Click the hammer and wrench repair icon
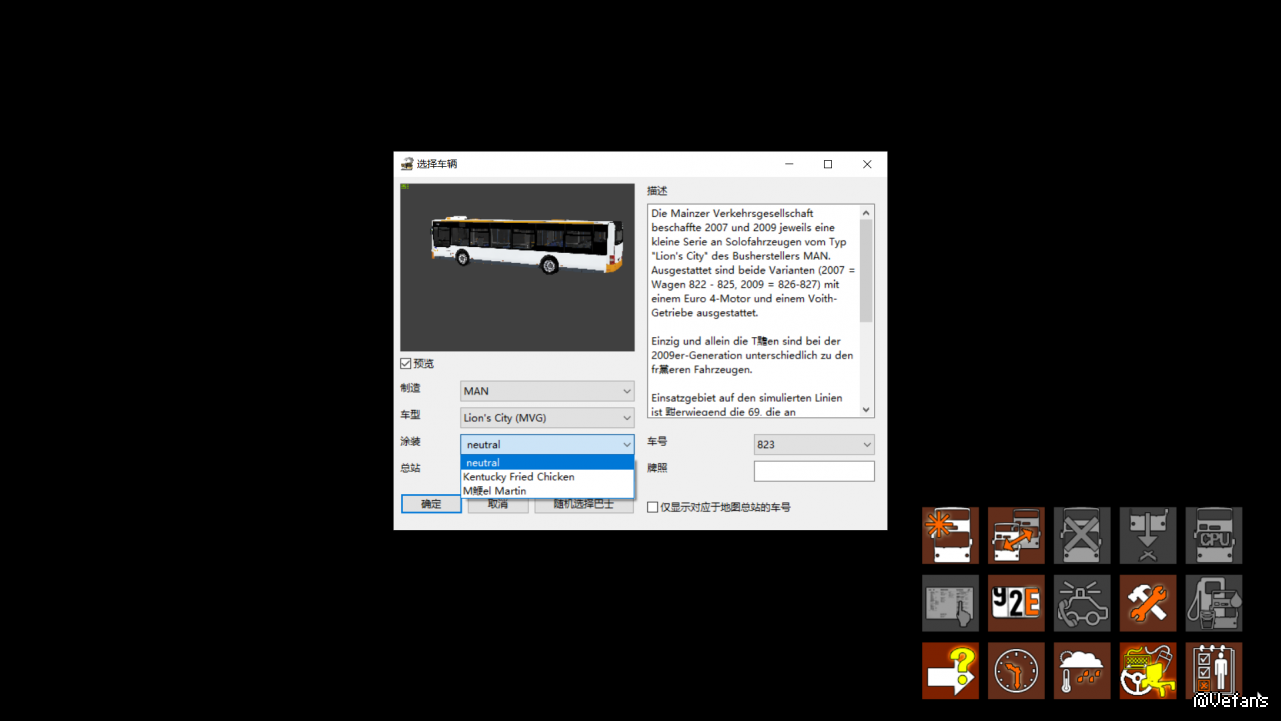The height and width of the screenshot is (721, 1281). tap(1148, 602)
